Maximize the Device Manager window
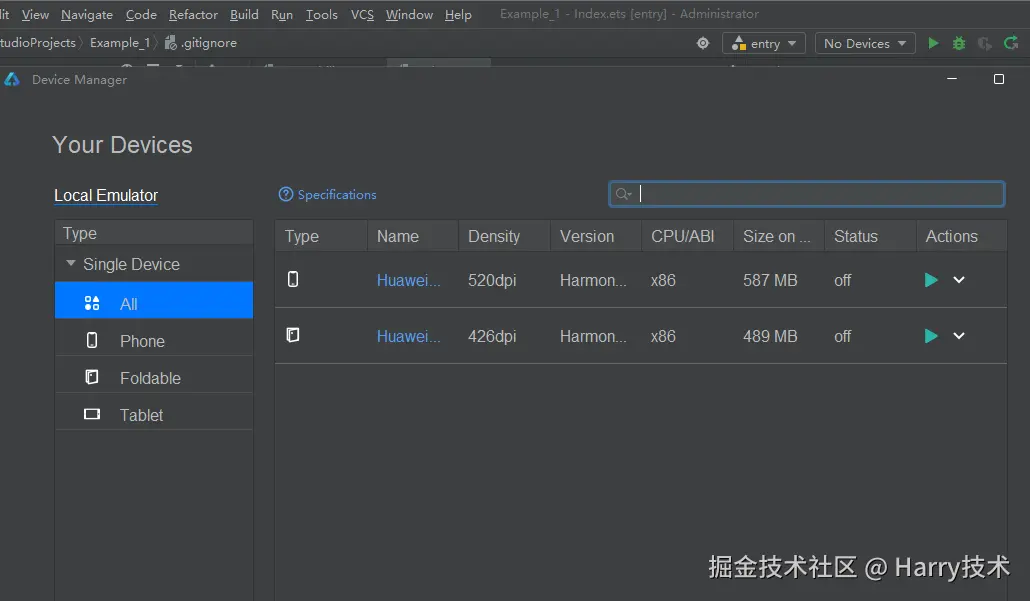 998,79
